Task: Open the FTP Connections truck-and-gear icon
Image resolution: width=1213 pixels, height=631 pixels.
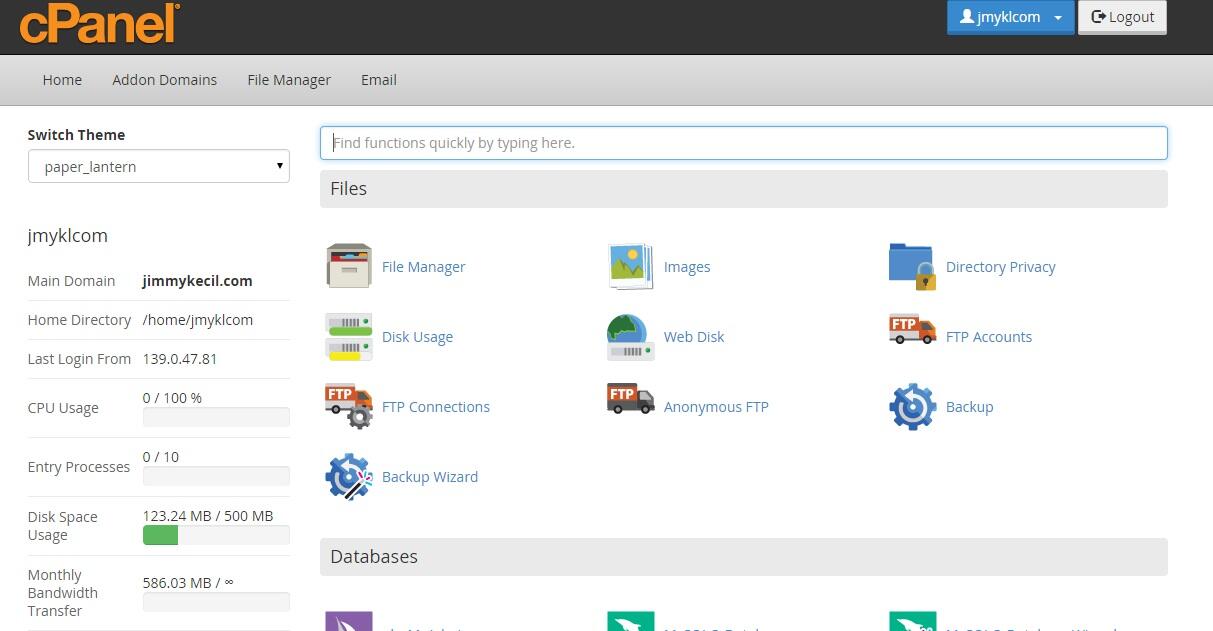Action: pos(349,406)
